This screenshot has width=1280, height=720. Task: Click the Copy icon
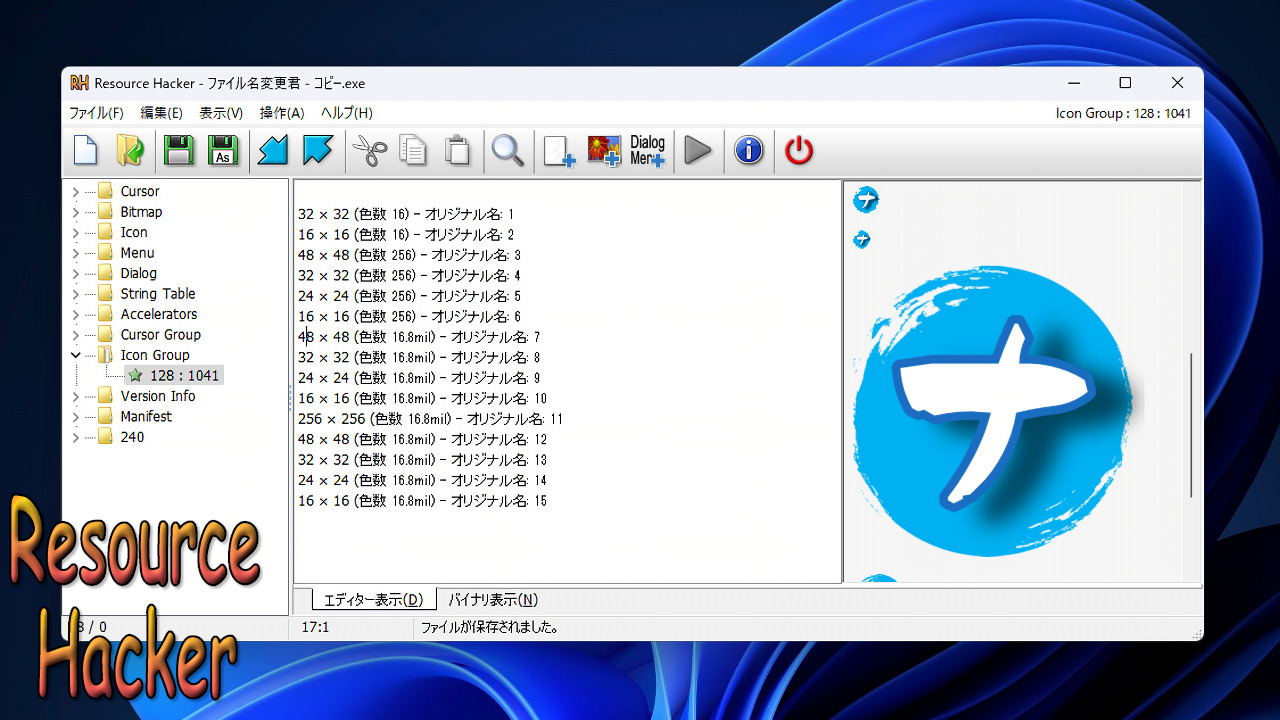(413, 151)
